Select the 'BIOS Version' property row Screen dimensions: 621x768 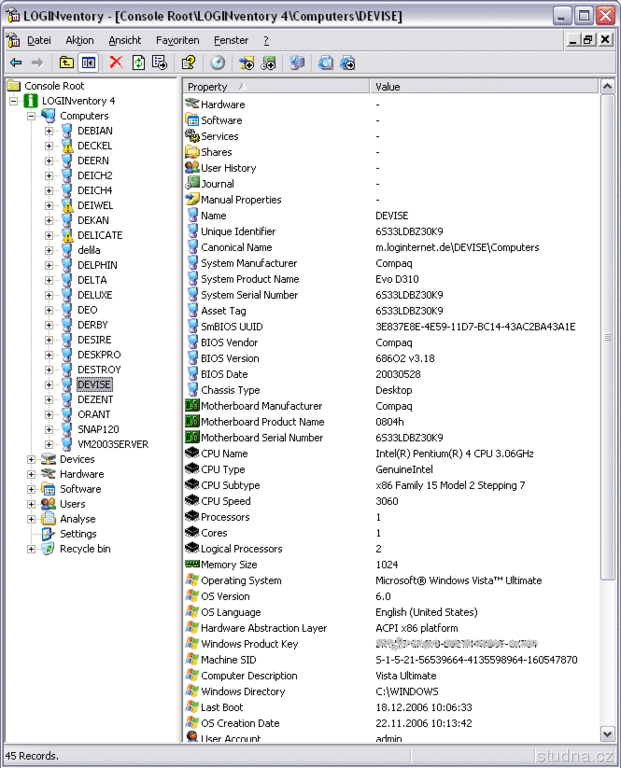click(391, 358)
